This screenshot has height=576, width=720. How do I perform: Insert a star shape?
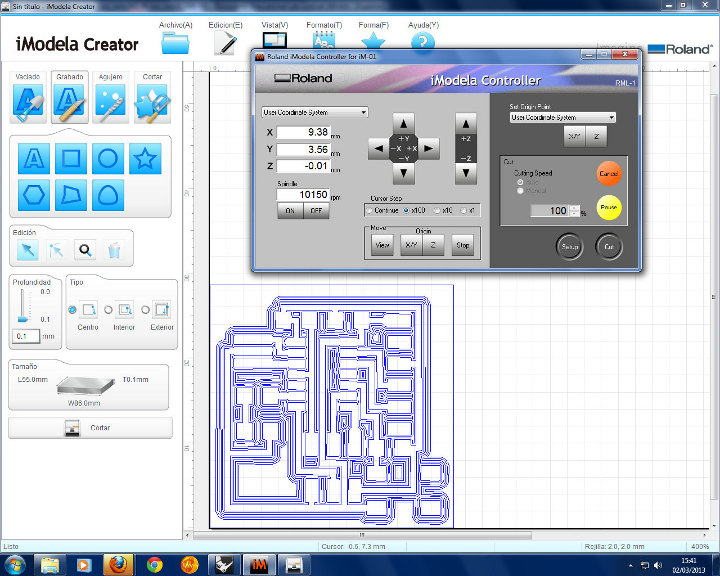(x=145, y=158)
